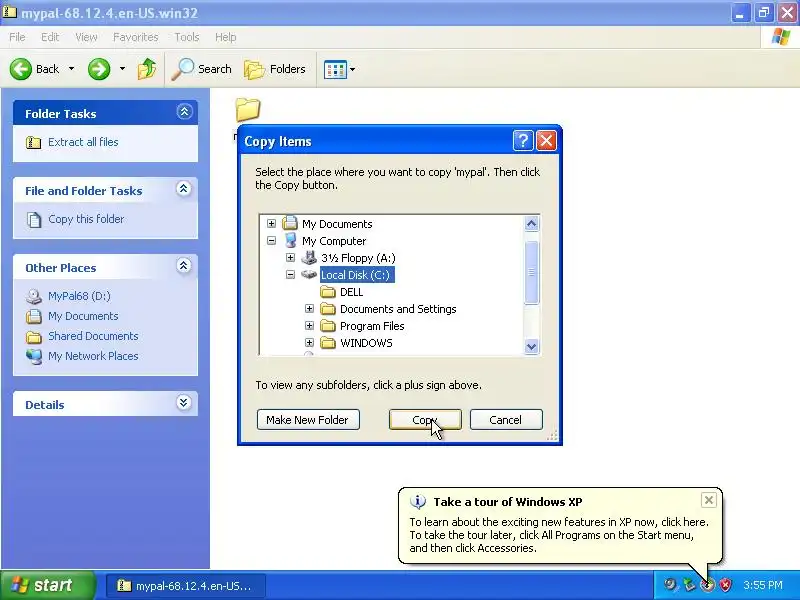This screenshot has width=800, height=600.
Task: Click the green Forward arrow icon
Action: coord(98,69)
